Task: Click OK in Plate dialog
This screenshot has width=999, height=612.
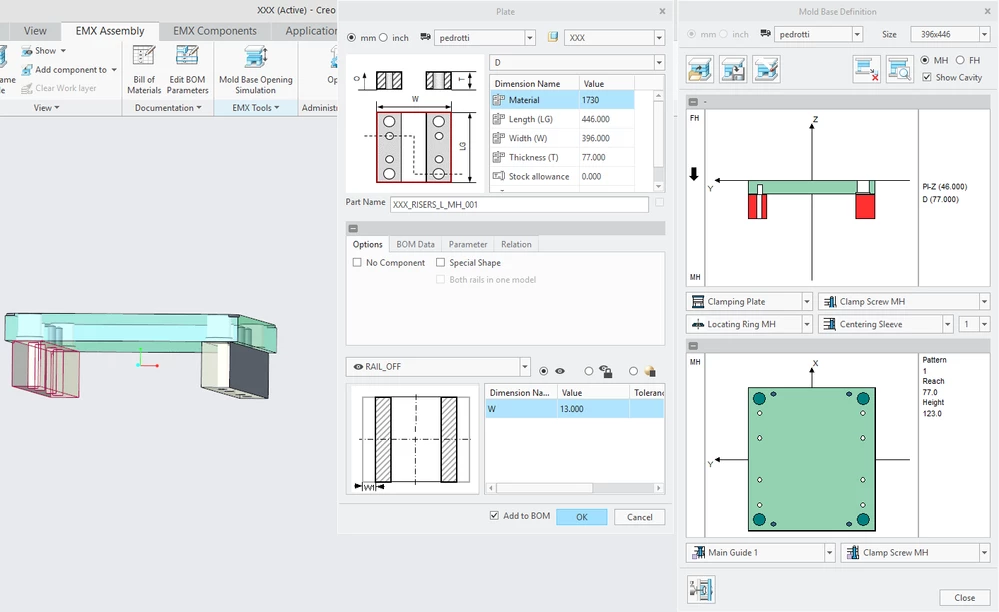Action: tap(582, 517)
